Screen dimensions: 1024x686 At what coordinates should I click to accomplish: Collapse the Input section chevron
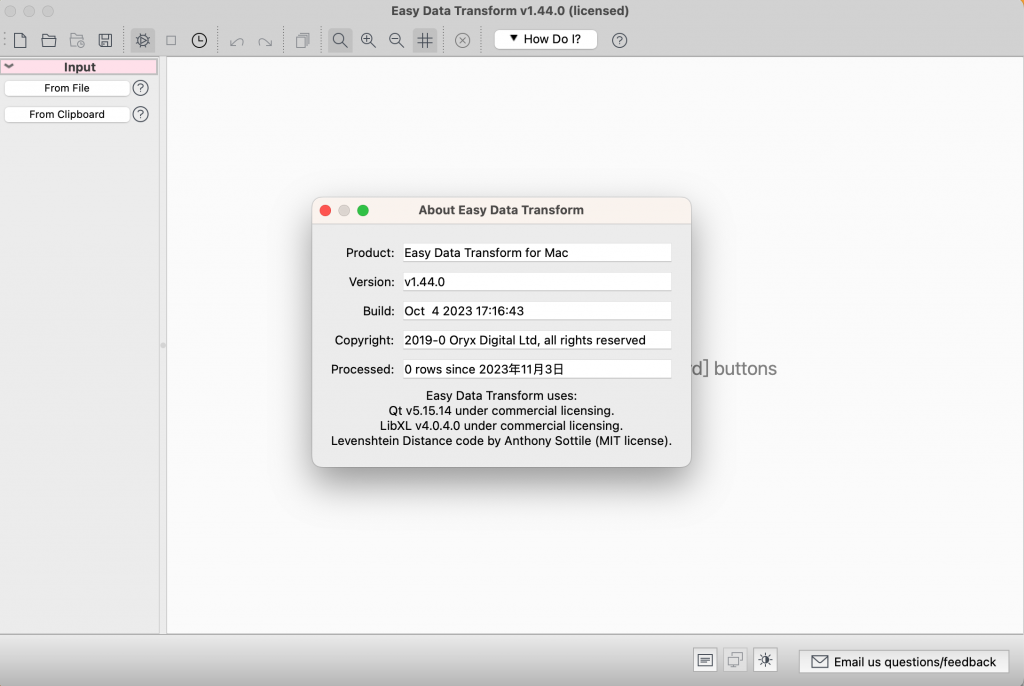tap(8, 66)
